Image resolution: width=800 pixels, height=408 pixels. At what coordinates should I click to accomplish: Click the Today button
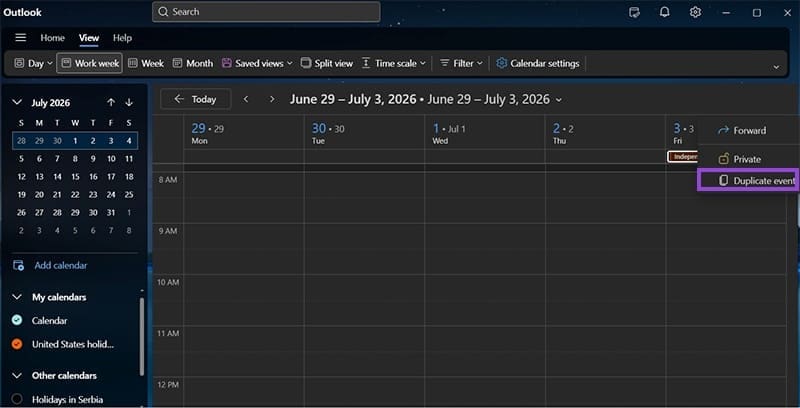pyautogui.click(x=196, y=99)
